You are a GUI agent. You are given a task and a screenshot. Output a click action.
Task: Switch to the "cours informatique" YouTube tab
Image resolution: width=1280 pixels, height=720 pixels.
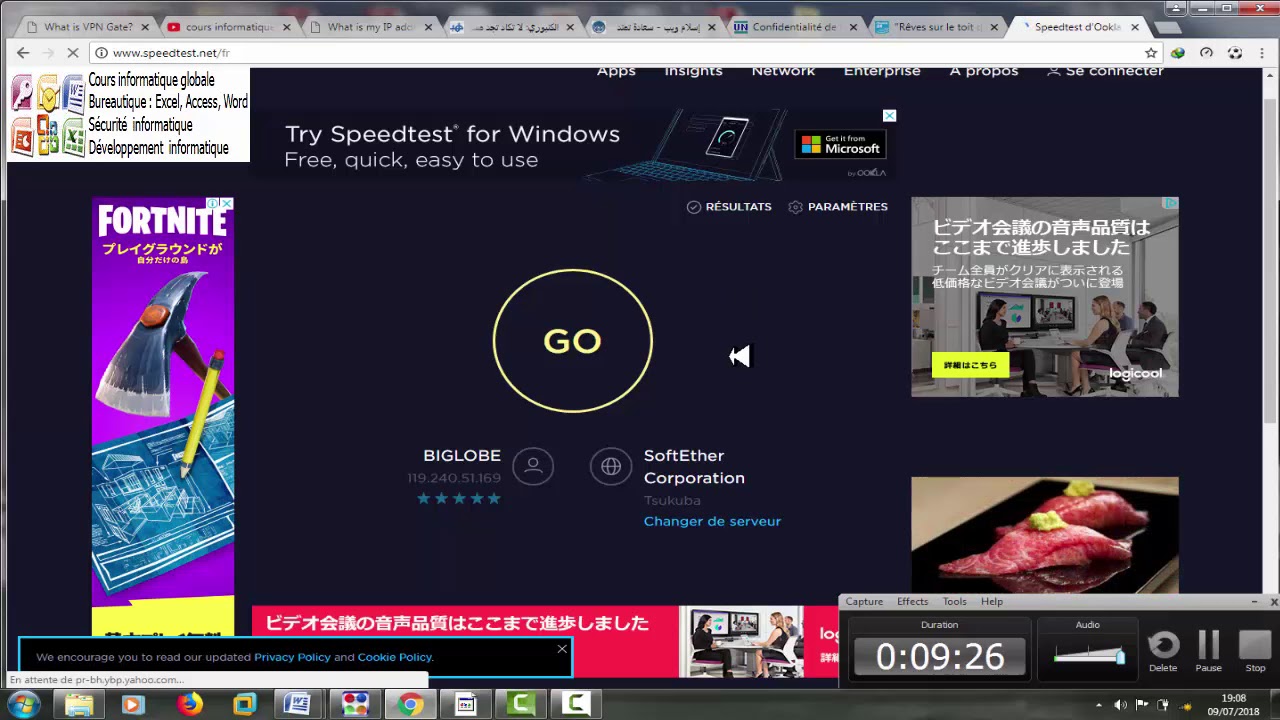coord(229,27)
